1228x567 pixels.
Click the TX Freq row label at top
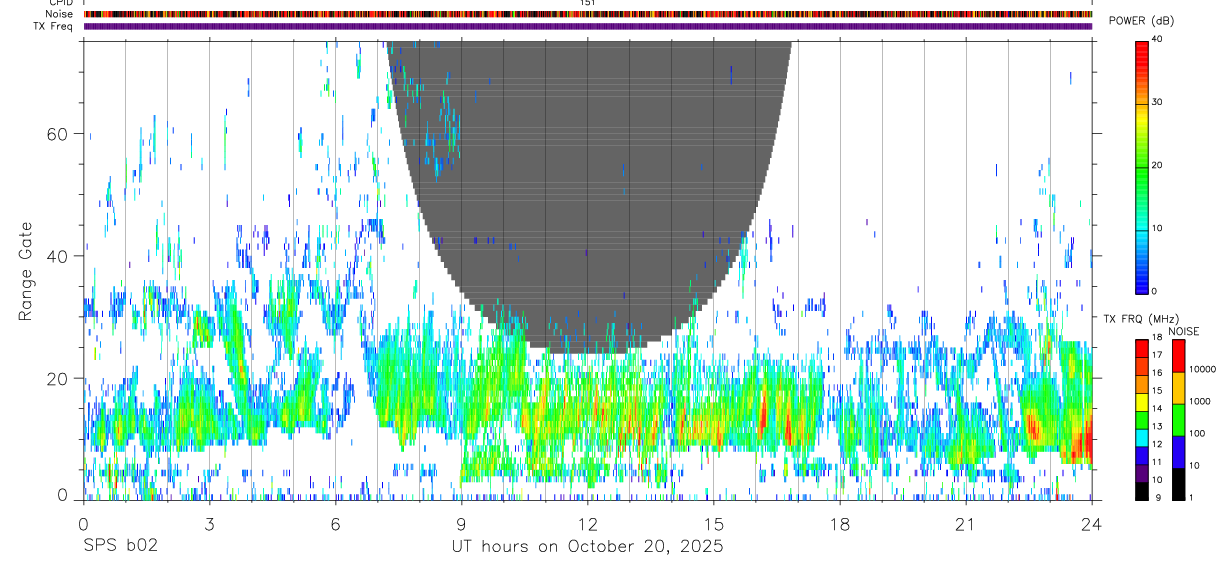click(54, 26)
